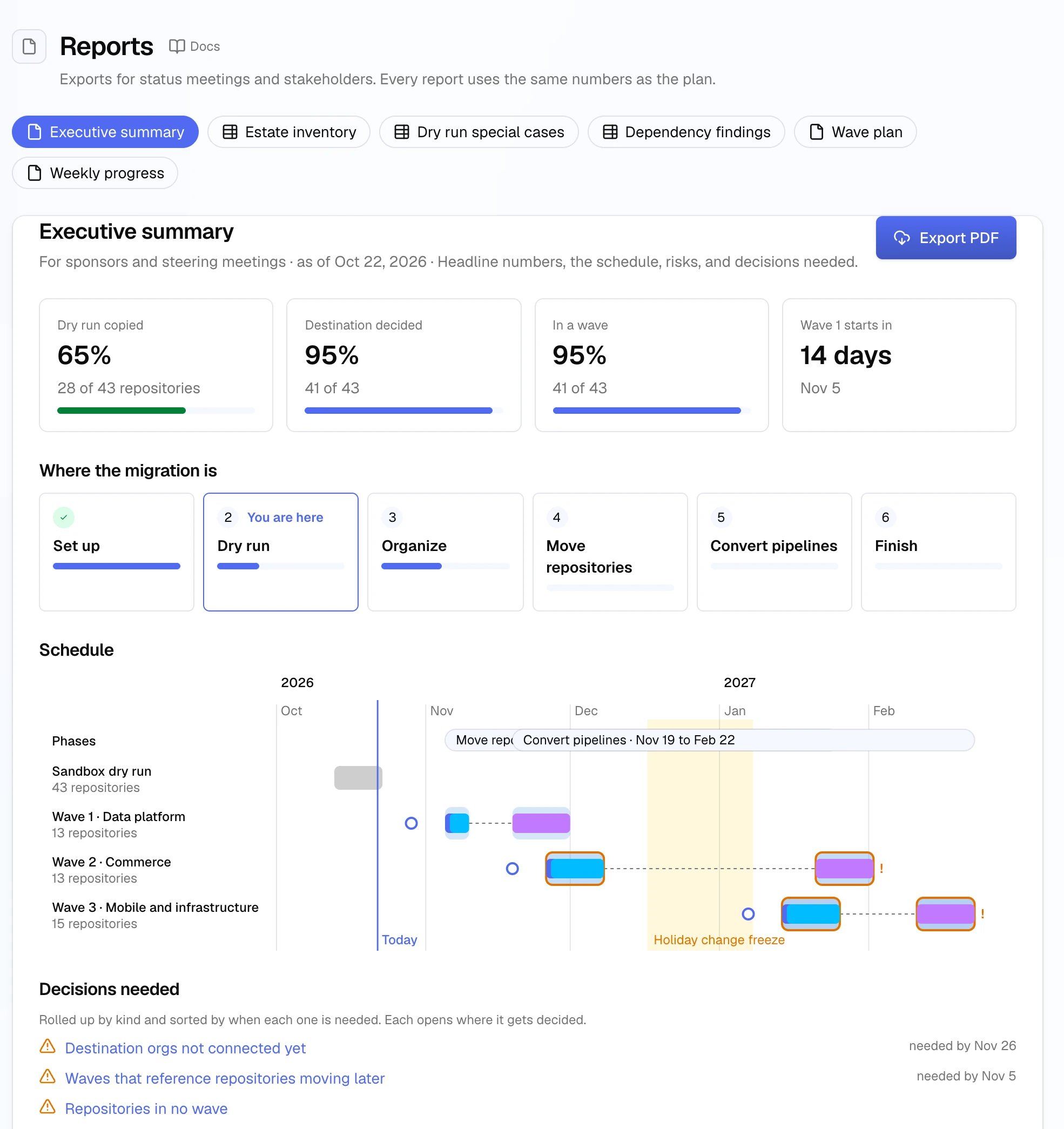This screenshot has width=1064, height=1129.
Task: Open Repositories in no wave link
Action: (146, 1108)
